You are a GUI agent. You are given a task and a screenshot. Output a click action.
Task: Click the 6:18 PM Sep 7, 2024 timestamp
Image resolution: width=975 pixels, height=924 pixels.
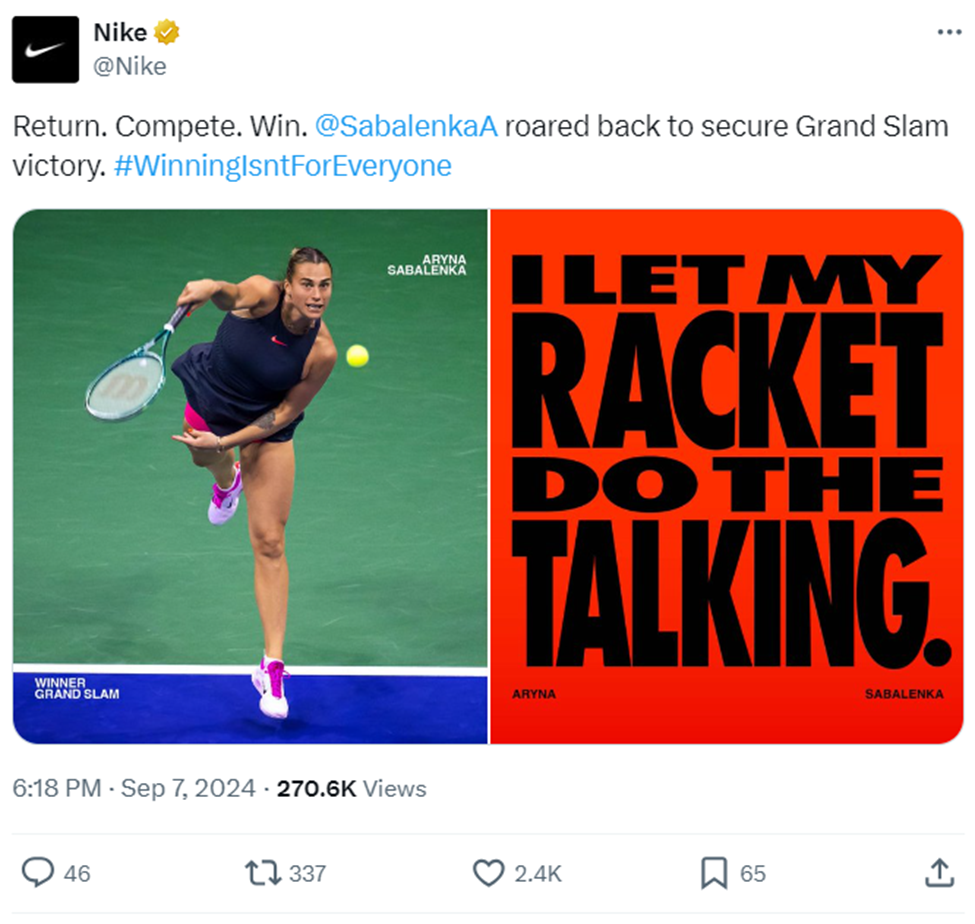[x=134, y=788]
